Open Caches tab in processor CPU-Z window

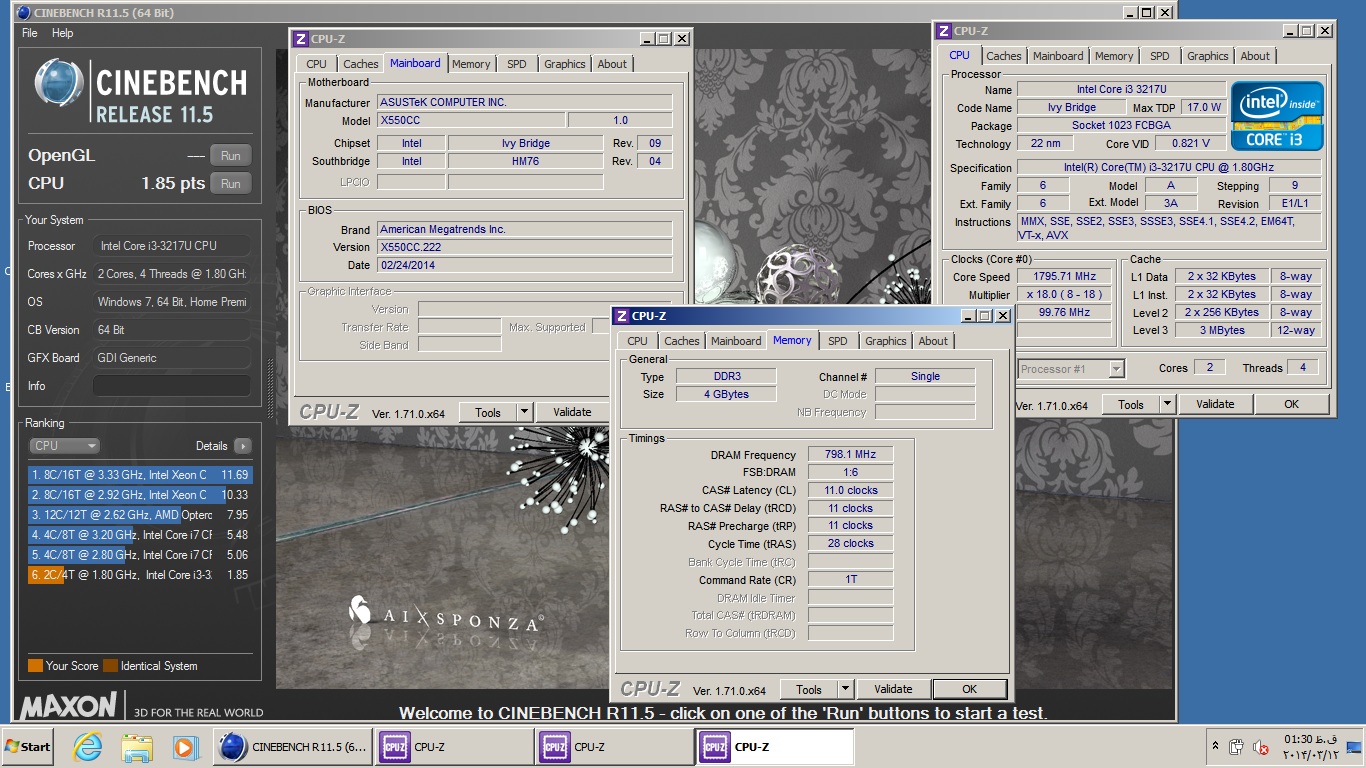tap(1004, 56)
